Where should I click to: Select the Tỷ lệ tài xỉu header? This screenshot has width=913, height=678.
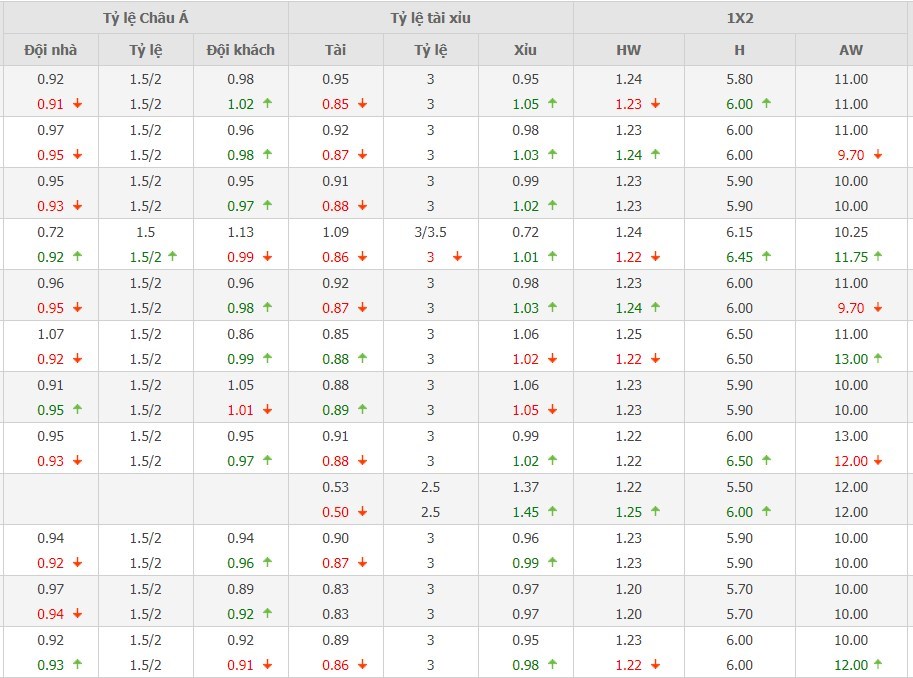[x=430, y=18]
